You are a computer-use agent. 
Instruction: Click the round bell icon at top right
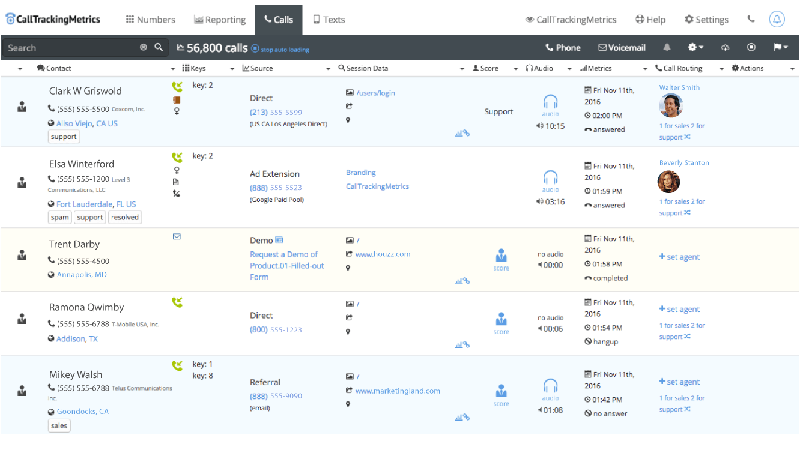[777, 19]
